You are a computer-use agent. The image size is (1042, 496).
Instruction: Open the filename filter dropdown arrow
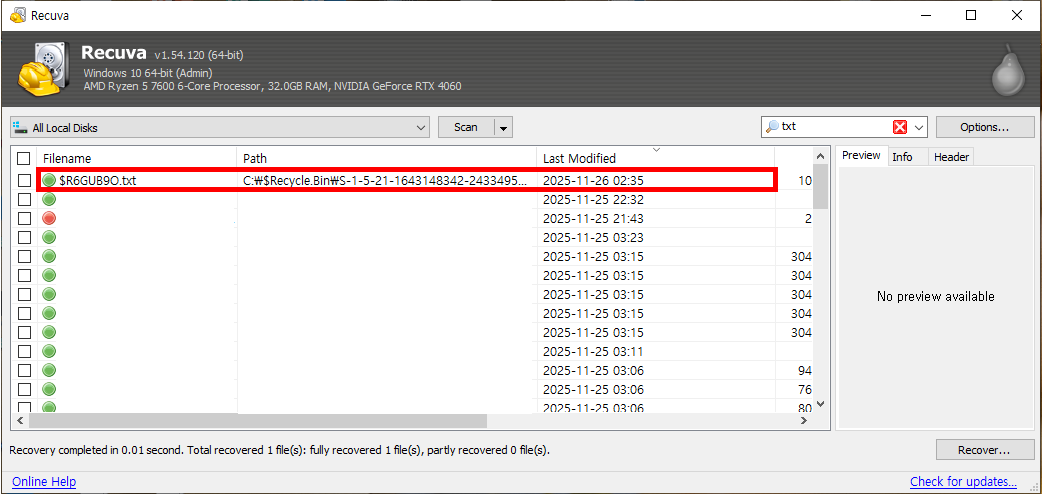[x=919, y=127]
